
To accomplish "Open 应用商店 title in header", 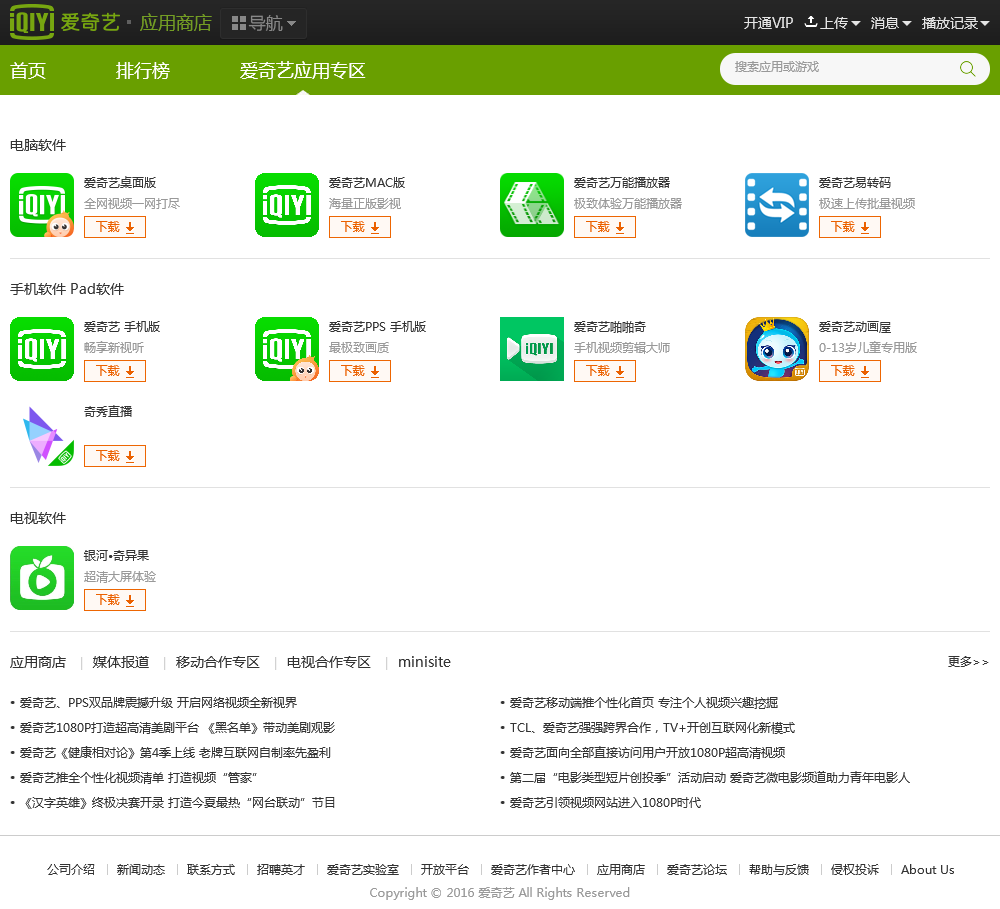I will (x=175, y=23).
